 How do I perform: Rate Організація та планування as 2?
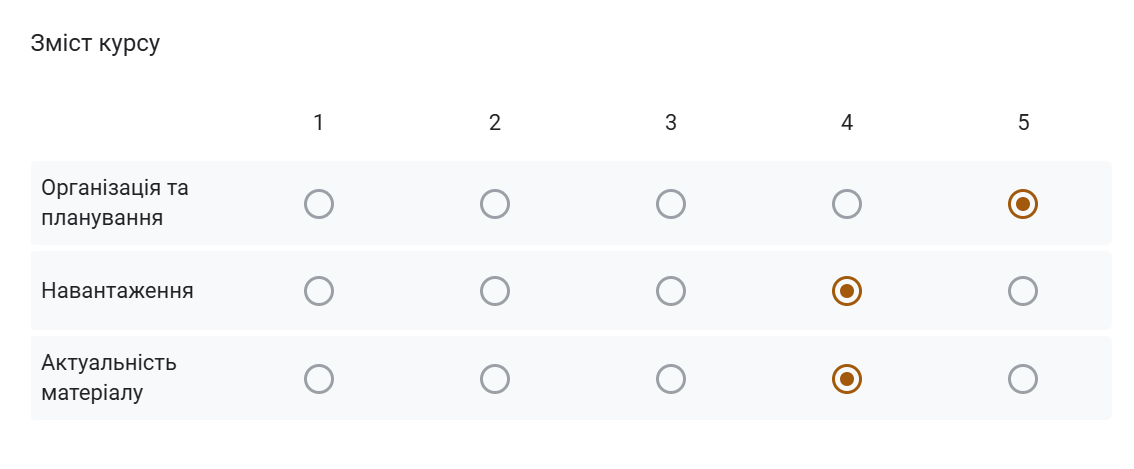[x=495, y=204]
